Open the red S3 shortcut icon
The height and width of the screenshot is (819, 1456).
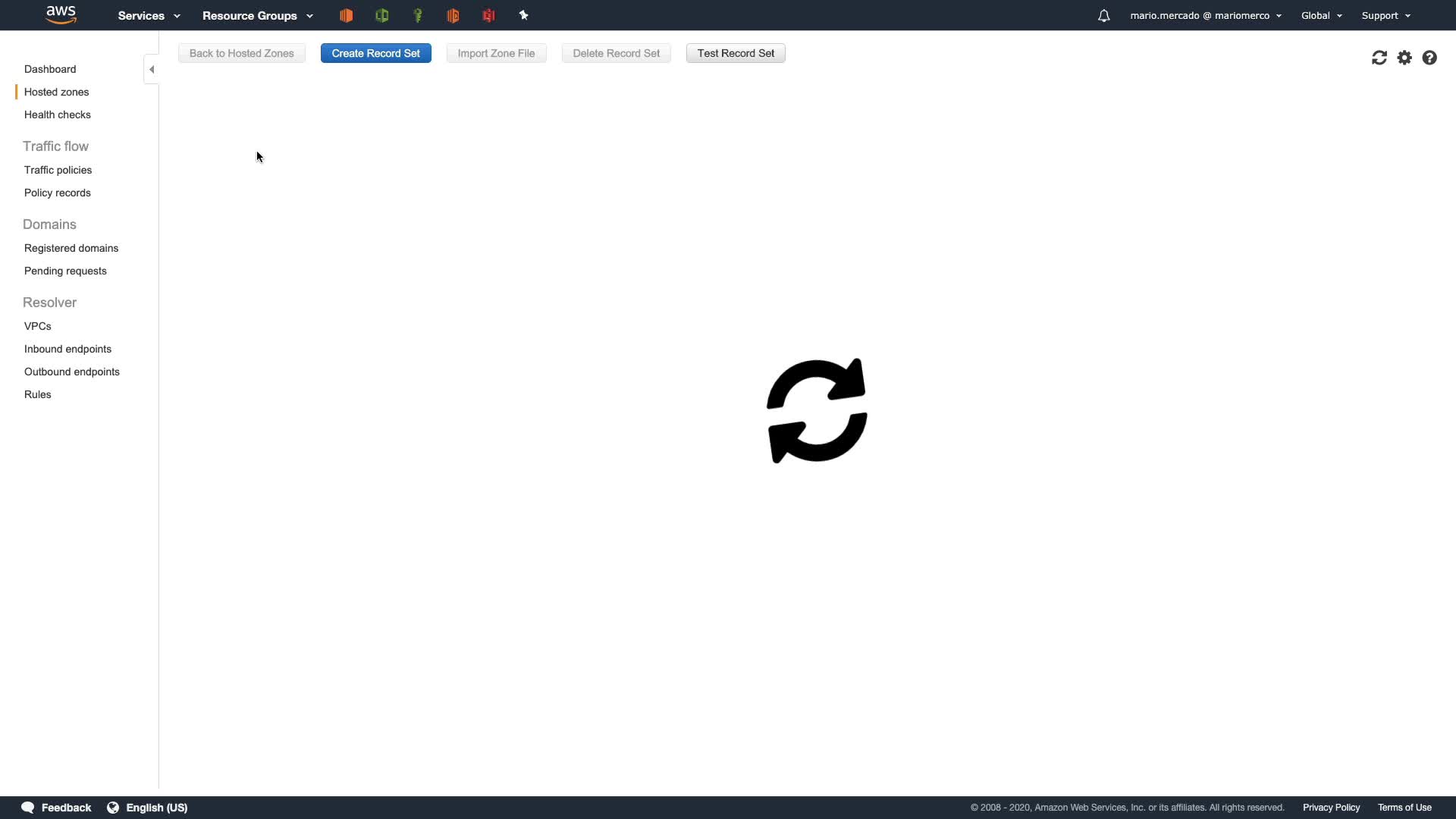point(488,15)
